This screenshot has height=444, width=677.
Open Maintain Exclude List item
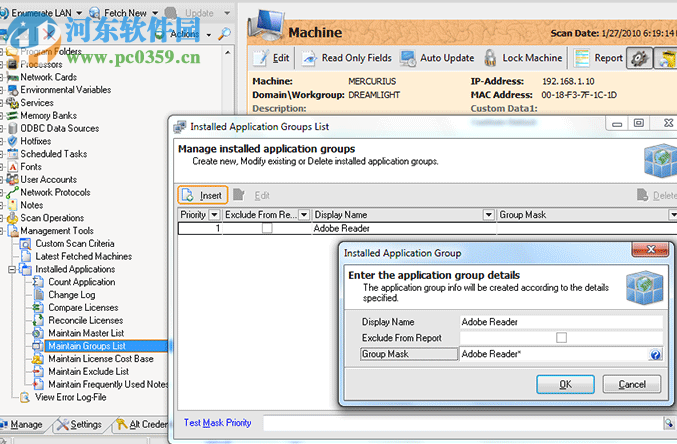tap(89, 372)
